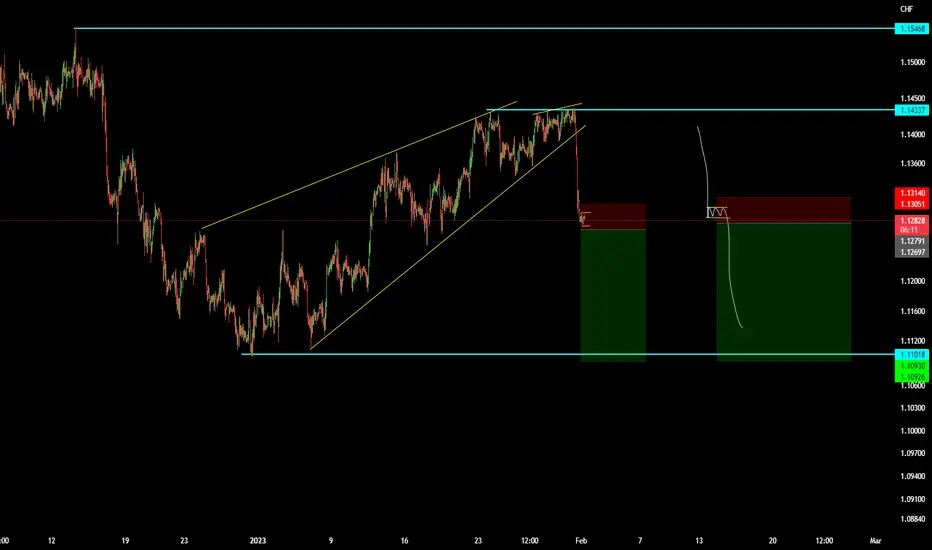This screenshot has width=932, height=550.
Task: Click the 19 date label on time axis
Action: pos(125,541)
